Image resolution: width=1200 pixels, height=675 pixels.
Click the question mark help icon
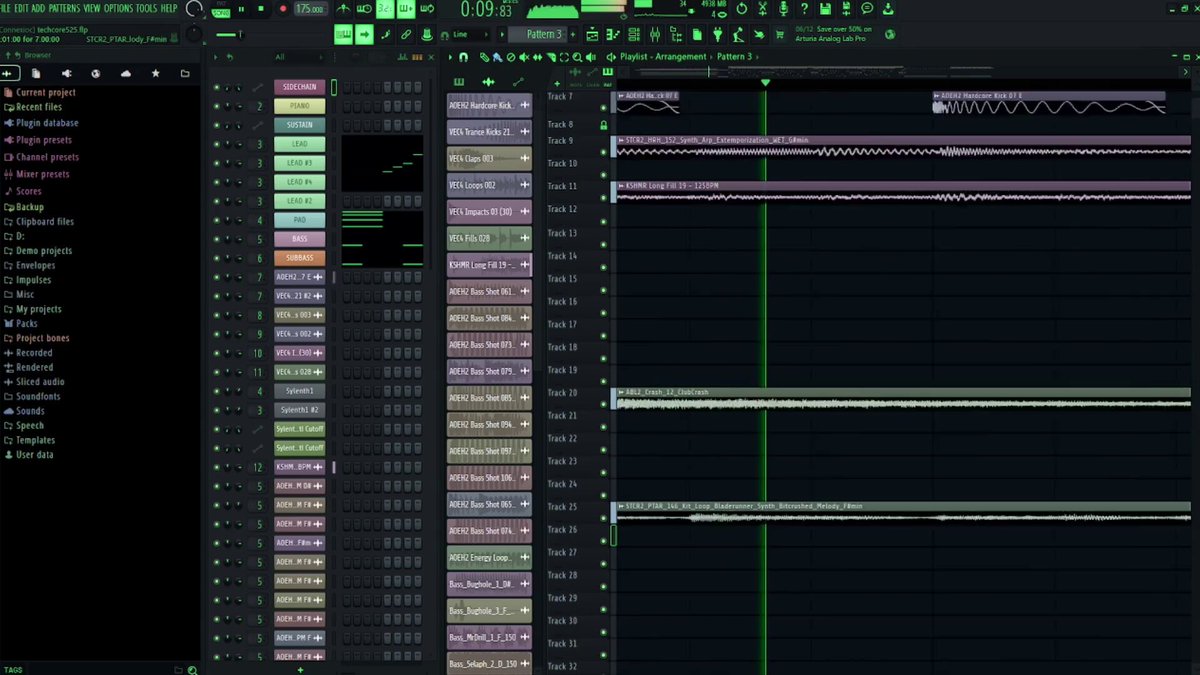point(804,9)
